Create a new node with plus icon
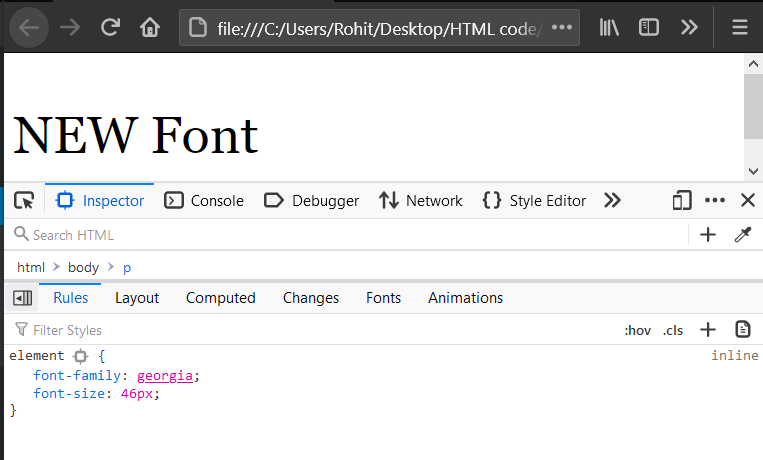Image resolution: width=763 pixels, height=460 pixels. click(x=708, y=235)
